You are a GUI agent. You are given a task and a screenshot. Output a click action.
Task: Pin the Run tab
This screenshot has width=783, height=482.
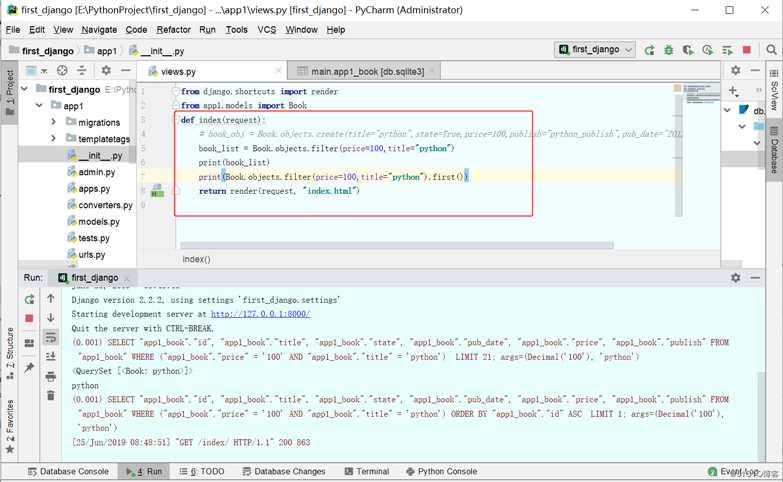(29, 368)
